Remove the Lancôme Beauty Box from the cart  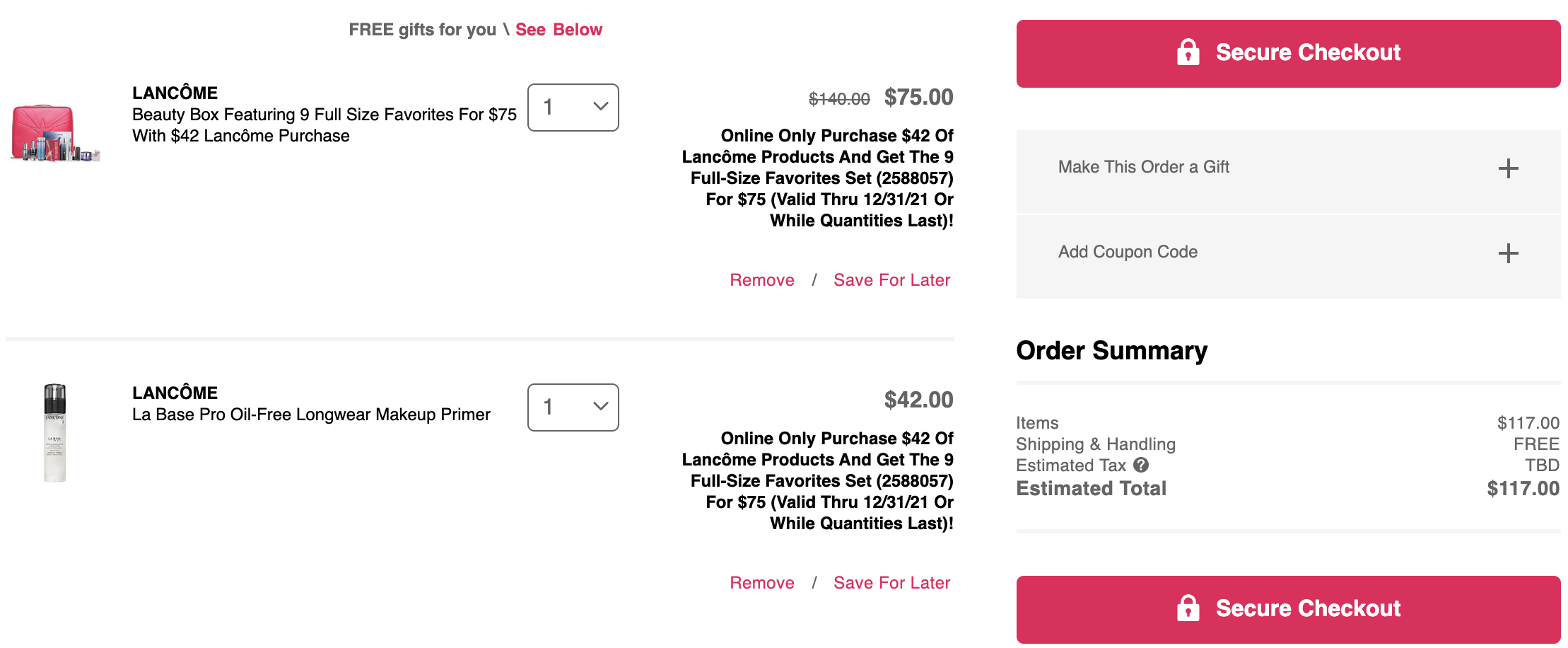762,280
